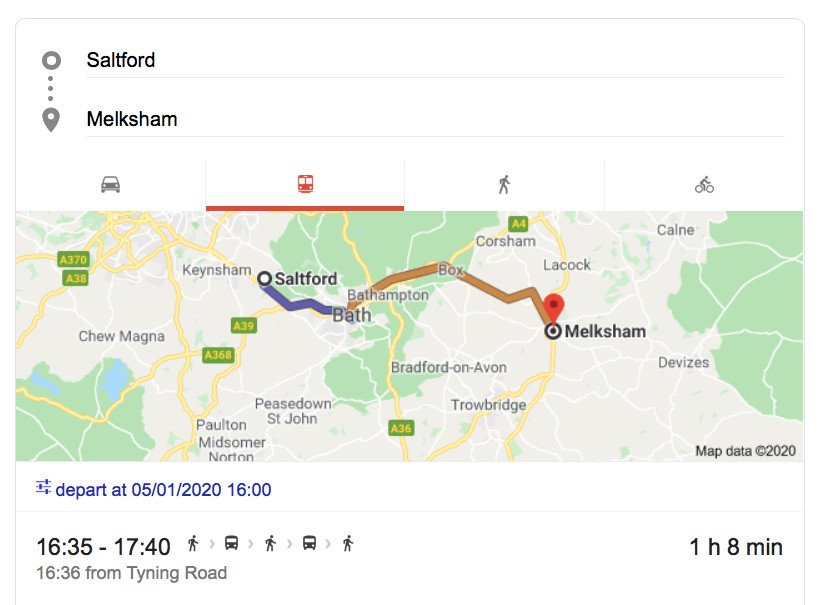Click the 1 h 8 min duration

[x=736, y=547]
